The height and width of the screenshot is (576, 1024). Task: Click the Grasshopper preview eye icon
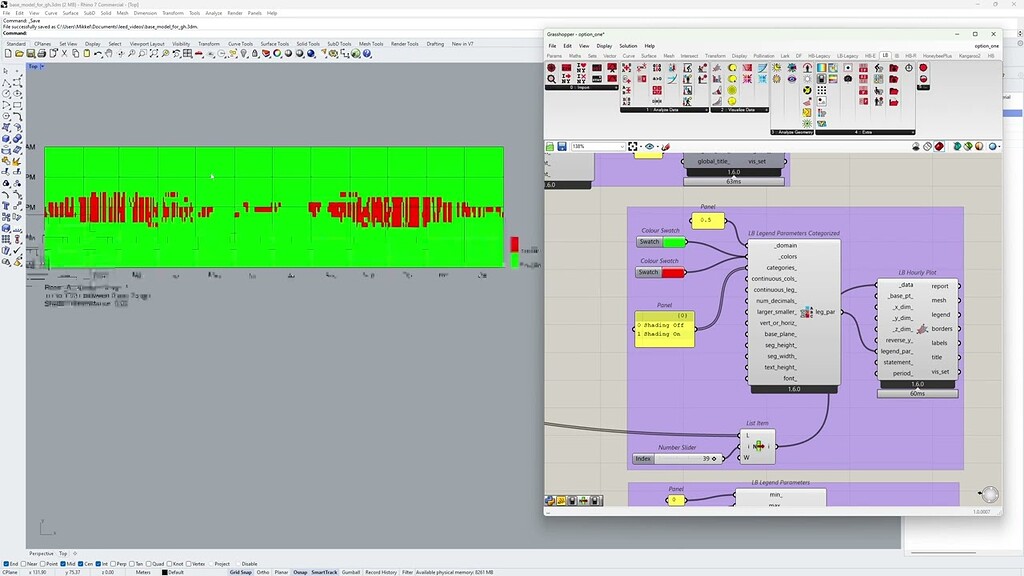[x=650, y=147]
